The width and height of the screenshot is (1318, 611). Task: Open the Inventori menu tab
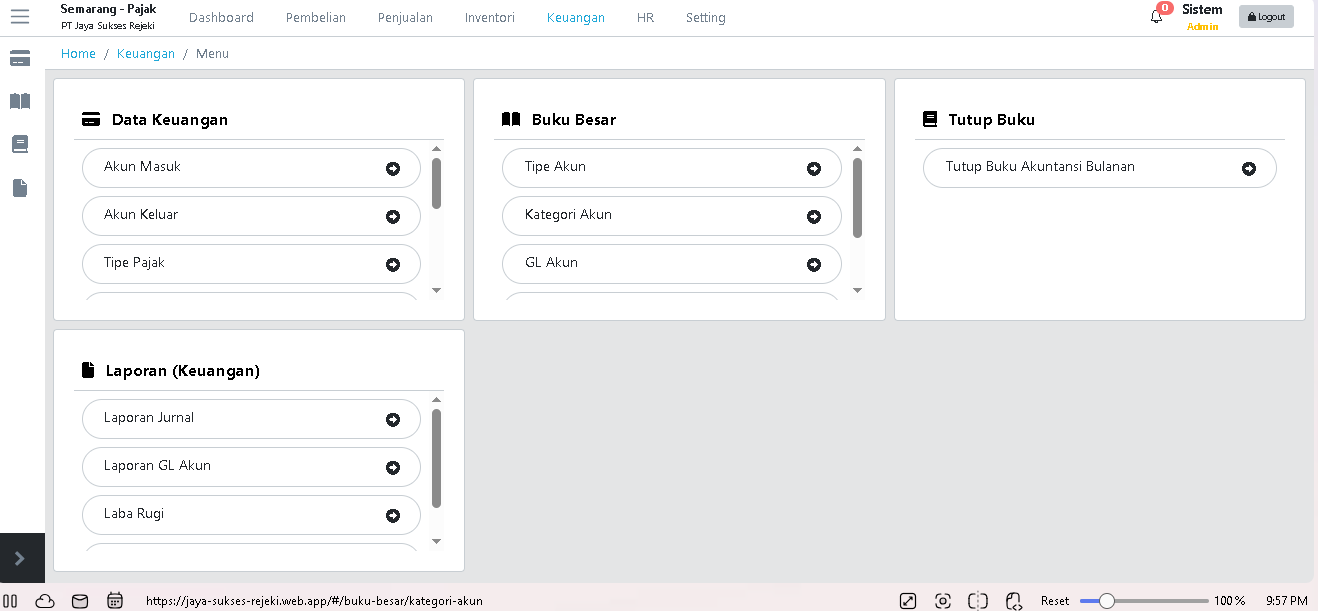pos(490,17)
